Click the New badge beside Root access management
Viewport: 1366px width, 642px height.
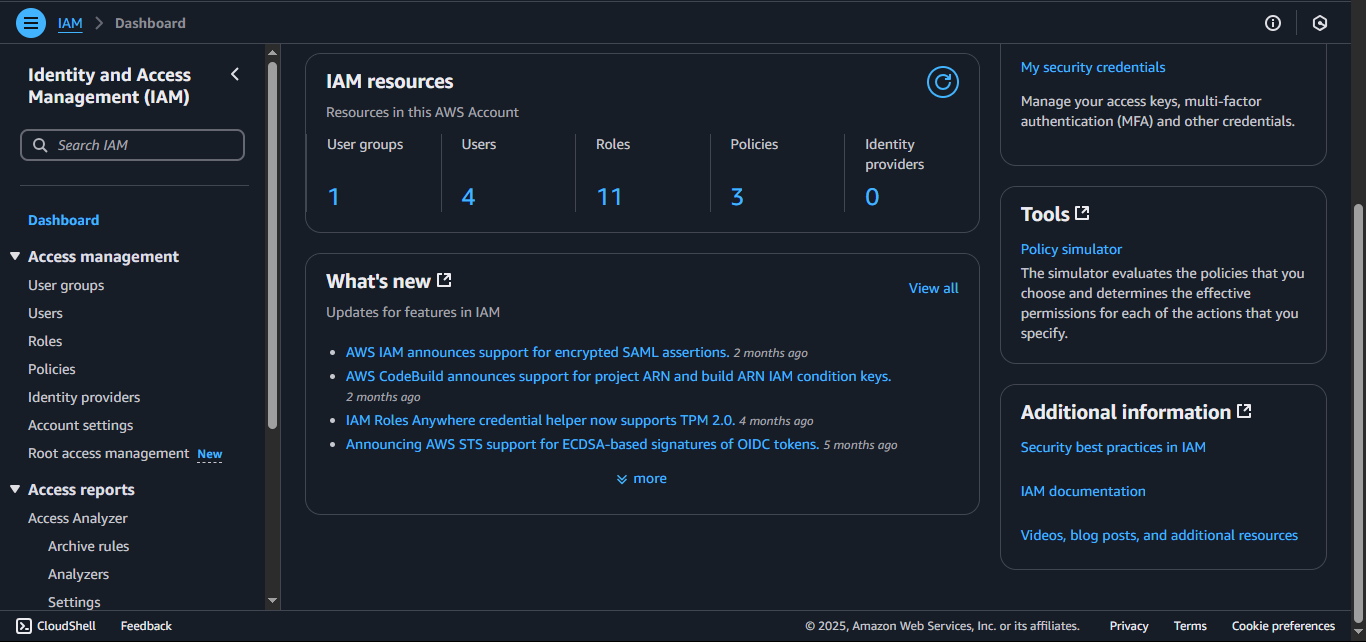[210, 454]
